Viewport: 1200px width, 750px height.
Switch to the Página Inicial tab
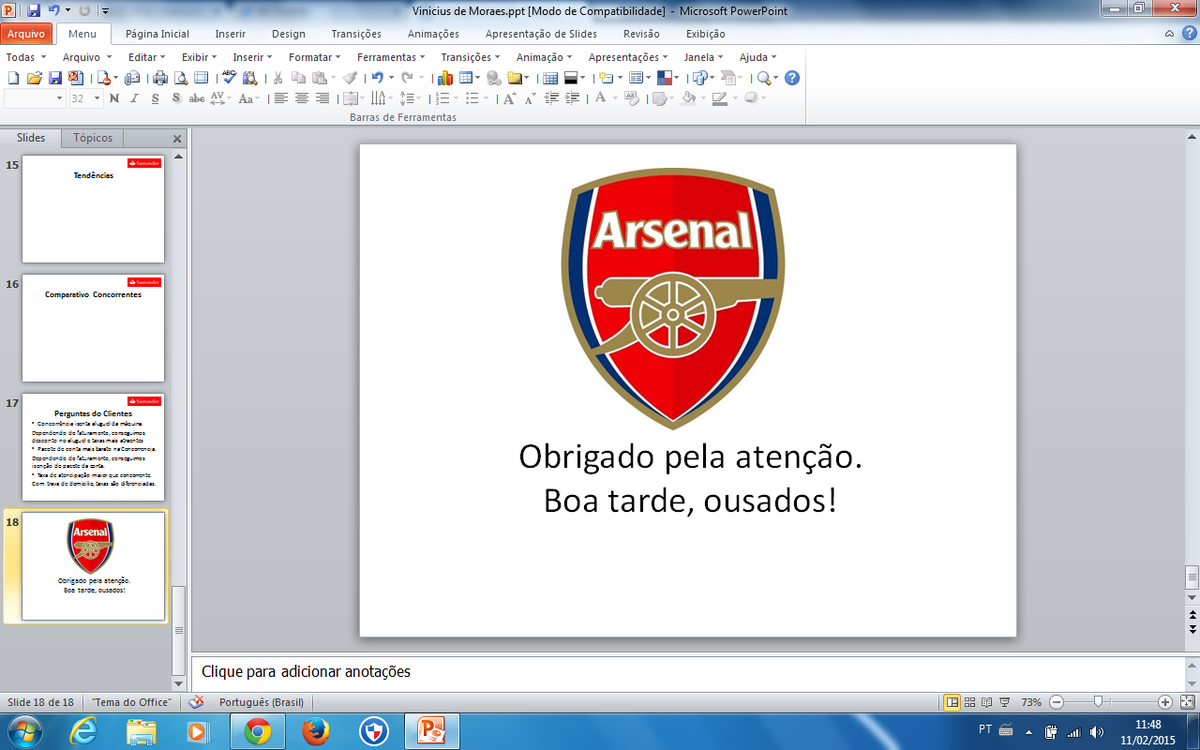coord(157,34)
